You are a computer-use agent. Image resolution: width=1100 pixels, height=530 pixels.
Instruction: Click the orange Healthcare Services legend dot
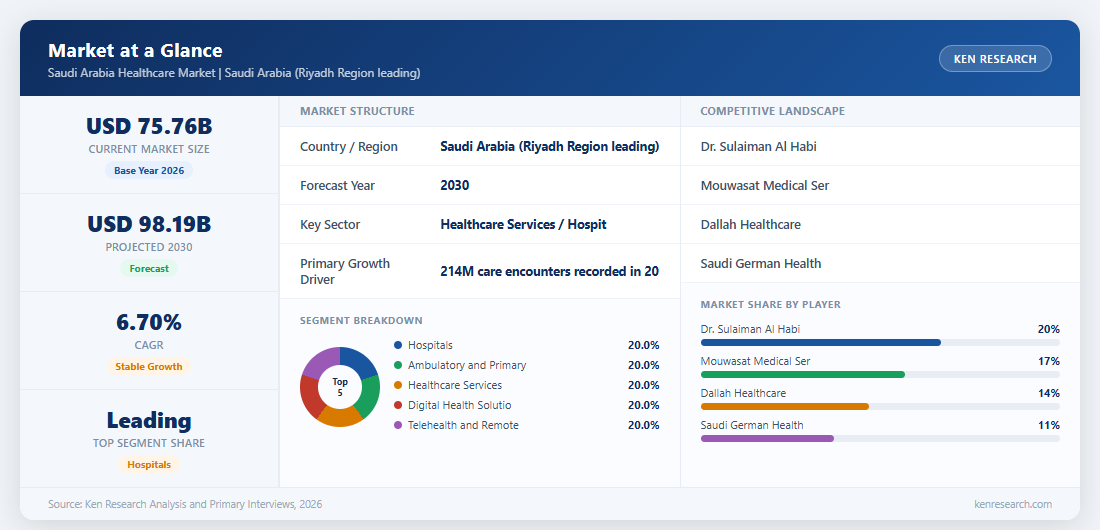pyautogui.click(x=398, y=385)
